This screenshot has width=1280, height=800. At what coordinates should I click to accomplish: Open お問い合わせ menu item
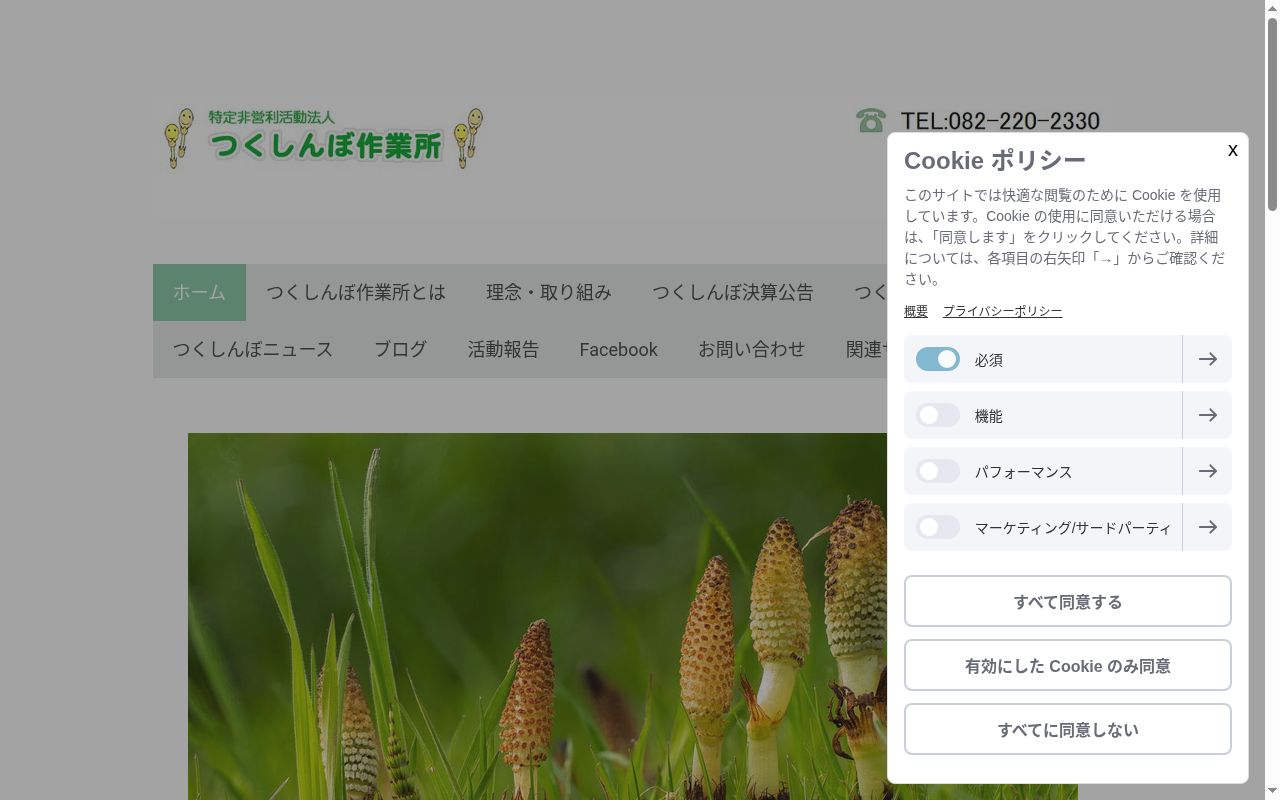[751, 349]
